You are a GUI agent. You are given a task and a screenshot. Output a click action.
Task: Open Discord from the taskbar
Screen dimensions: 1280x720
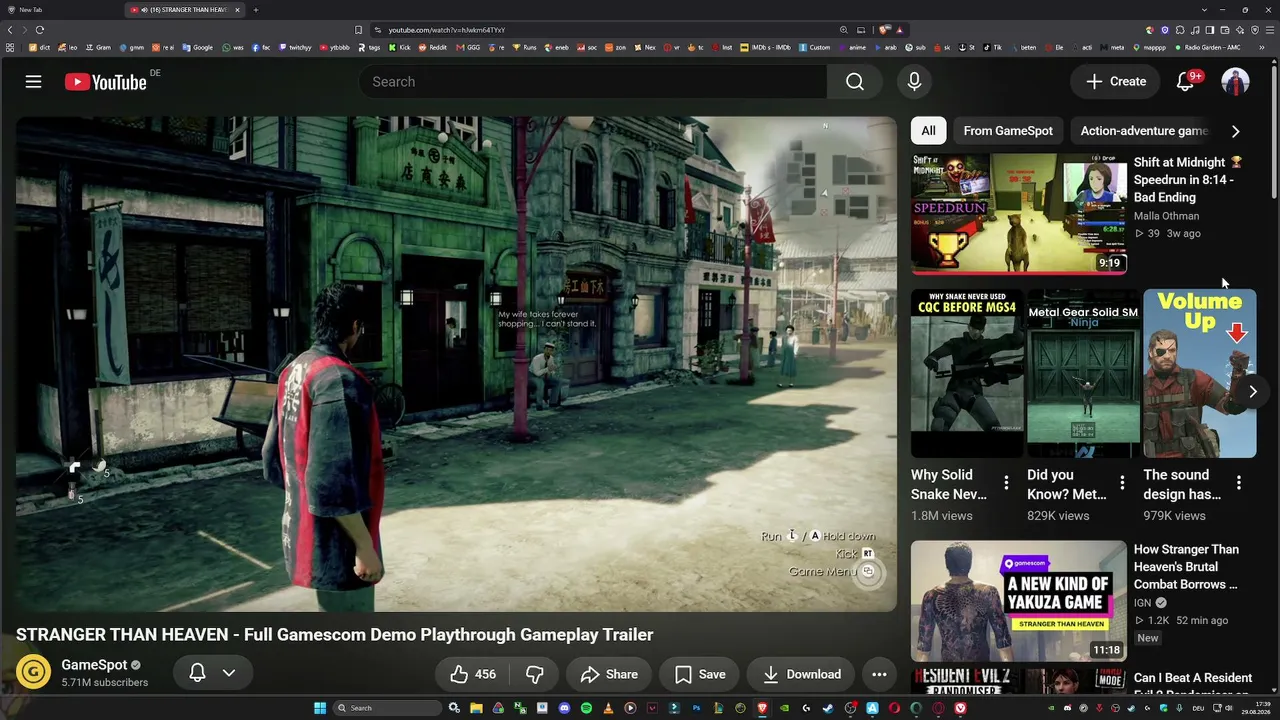click(564, 708)
